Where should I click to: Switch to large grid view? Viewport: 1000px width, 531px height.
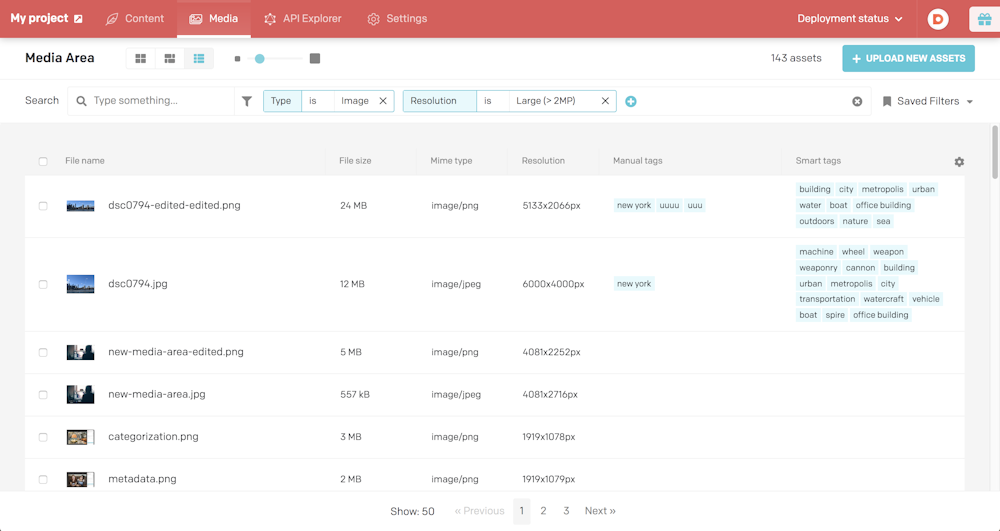[141, 59]
